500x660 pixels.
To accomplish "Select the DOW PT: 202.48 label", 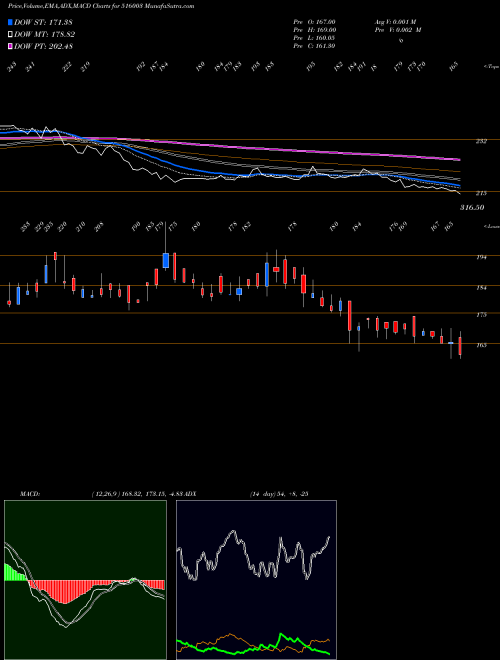I will 43,46.
